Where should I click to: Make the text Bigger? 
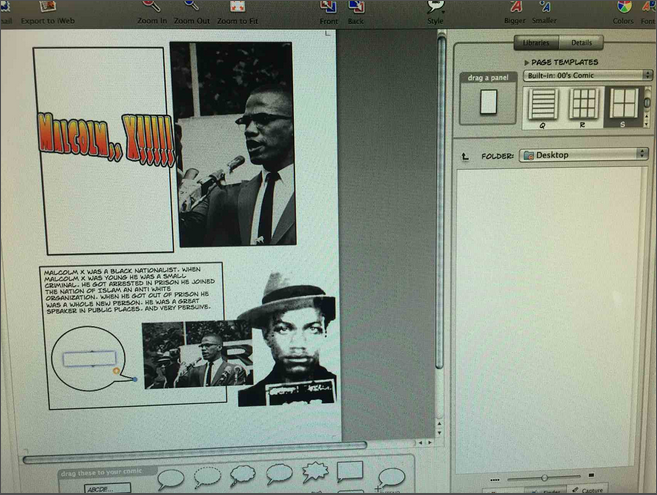[x=516, y=7]
